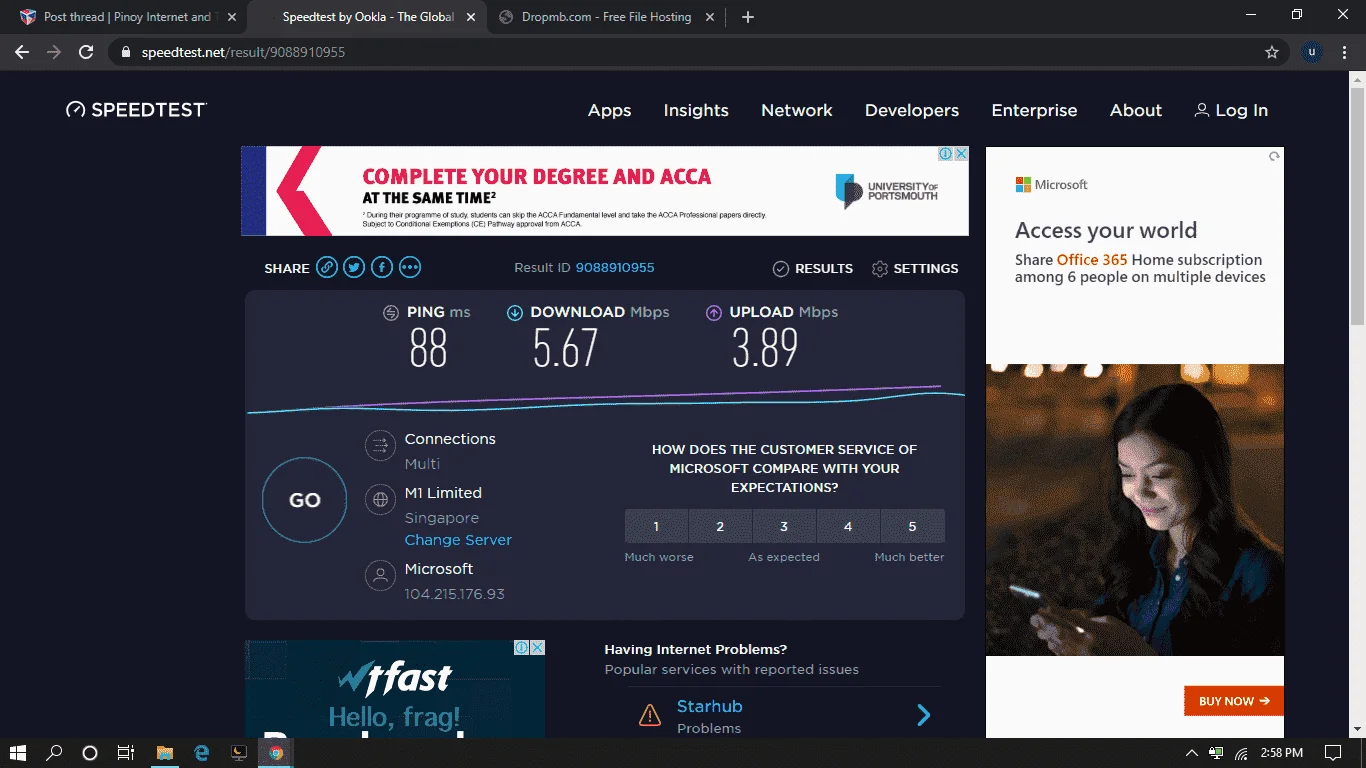Reload the page
The width and height of the screenshot is (1366, 768).
tap(86, 52)
